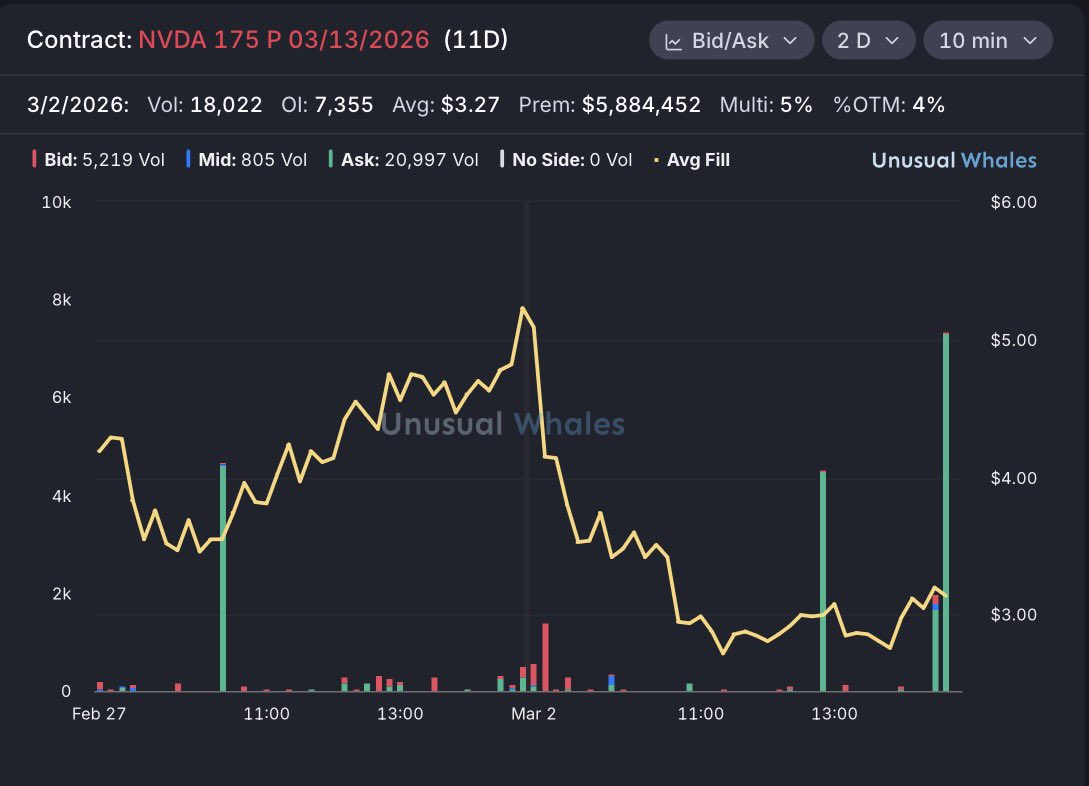Click the Prem: $5,884,452 value
Image resolution: width=1089 pixels, height=786 pixels.
click(x=610, y=105)
